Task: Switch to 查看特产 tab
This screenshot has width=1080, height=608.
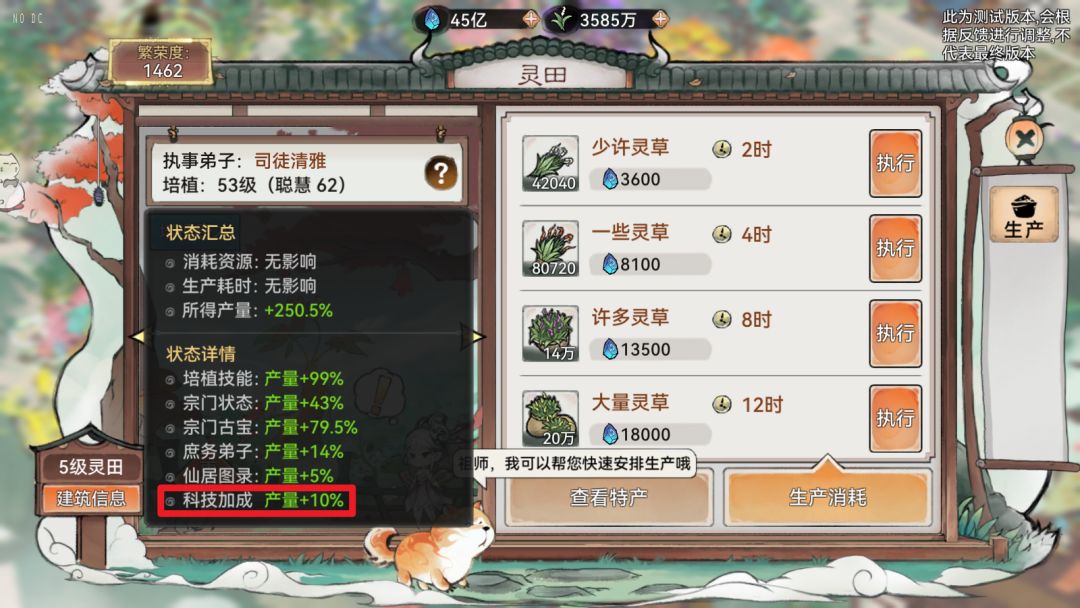Action: click(x=609, y=497)
